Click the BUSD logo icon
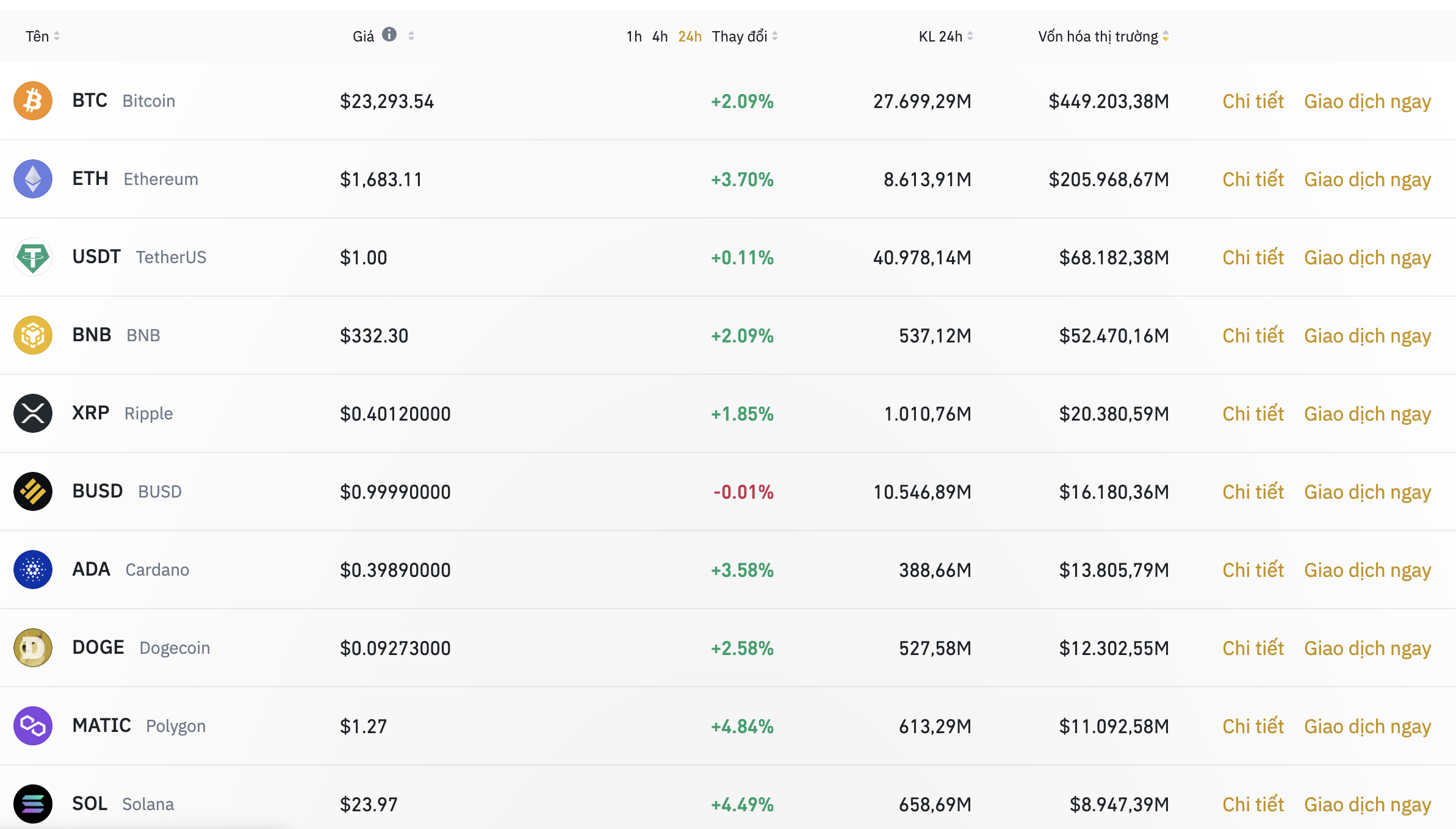Image resolution: width=1456 pixels, height=829 pixels. (x=33, y=491)
